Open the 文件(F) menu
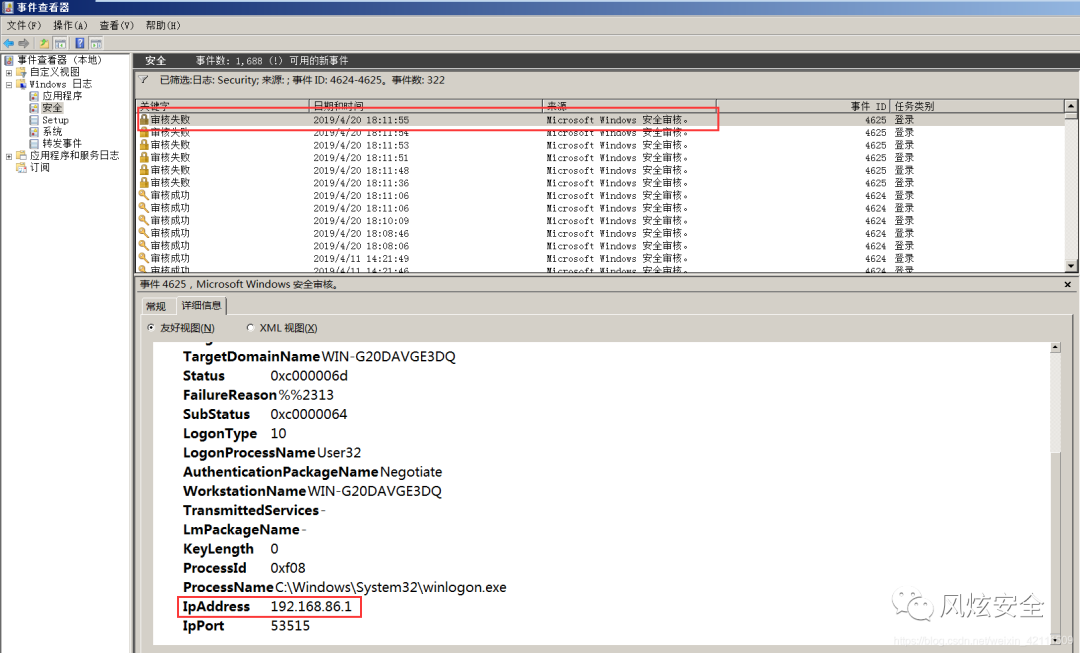Screen dimensions: 1080x653 point(24,25)
